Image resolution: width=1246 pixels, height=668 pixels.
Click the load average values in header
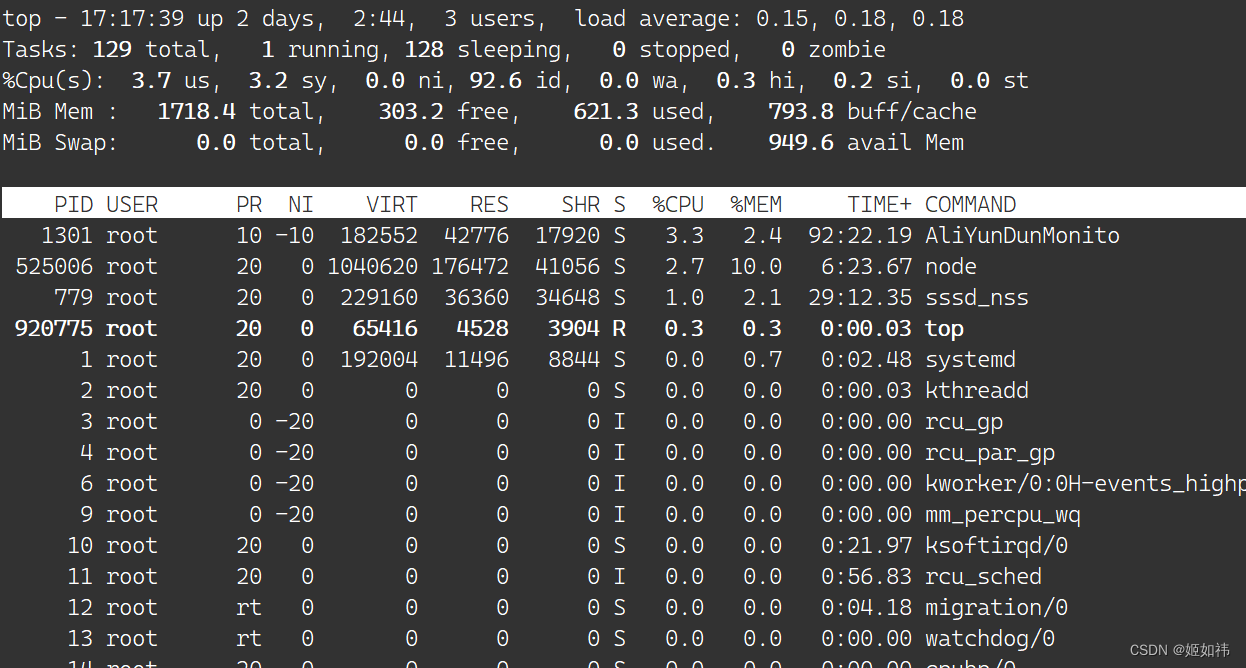(x=860, y=19)
